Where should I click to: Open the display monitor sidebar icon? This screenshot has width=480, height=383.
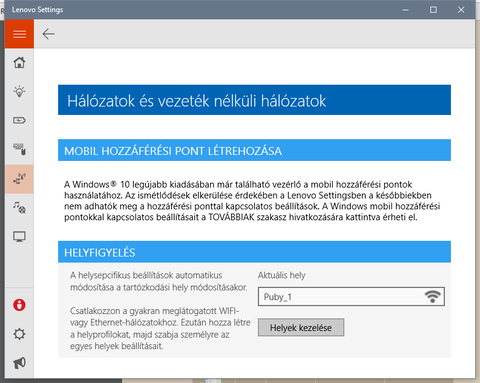point(19,236)
